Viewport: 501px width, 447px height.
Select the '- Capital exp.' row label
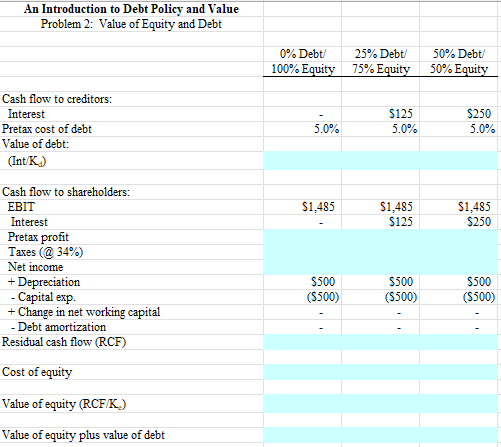[x=43, y=297]
